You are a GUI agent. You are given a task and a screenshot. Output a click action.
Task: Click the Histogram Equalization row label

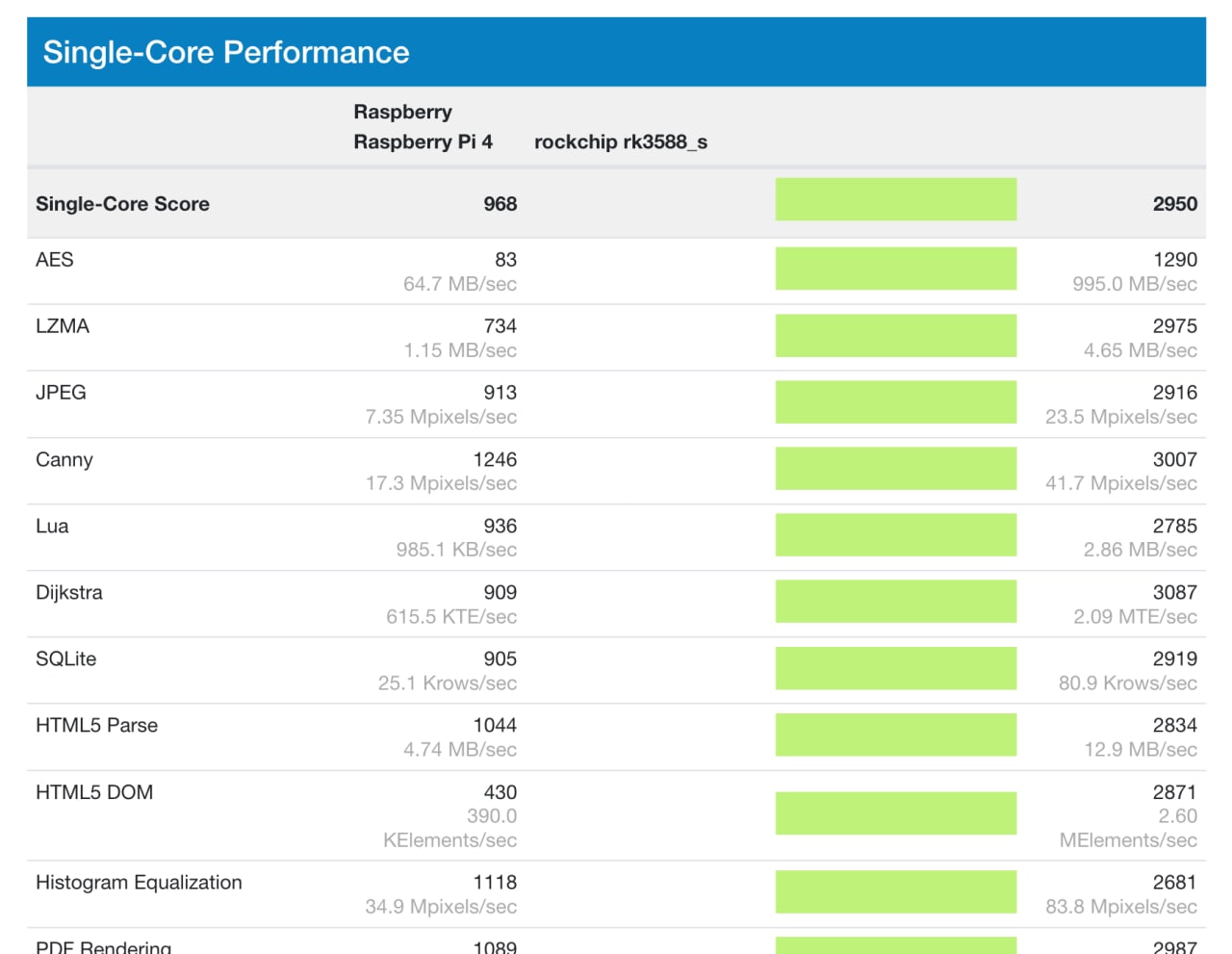[139, 883]
